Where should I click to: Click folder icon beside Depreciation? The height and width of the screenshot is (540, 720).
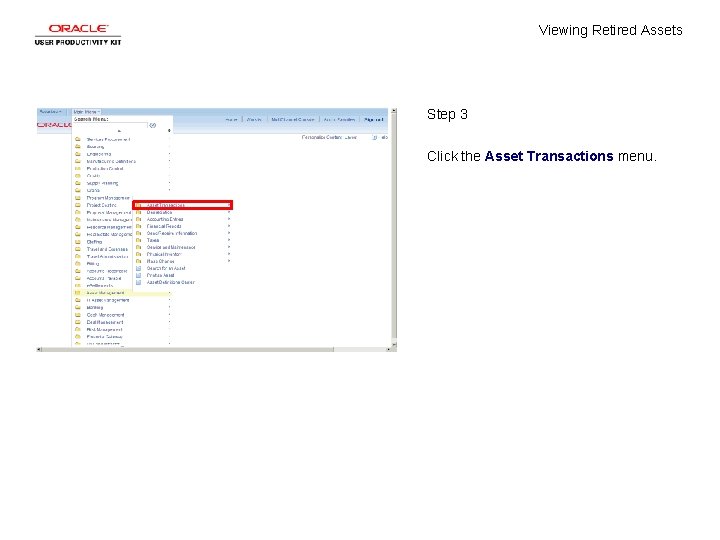pos(138,213)
